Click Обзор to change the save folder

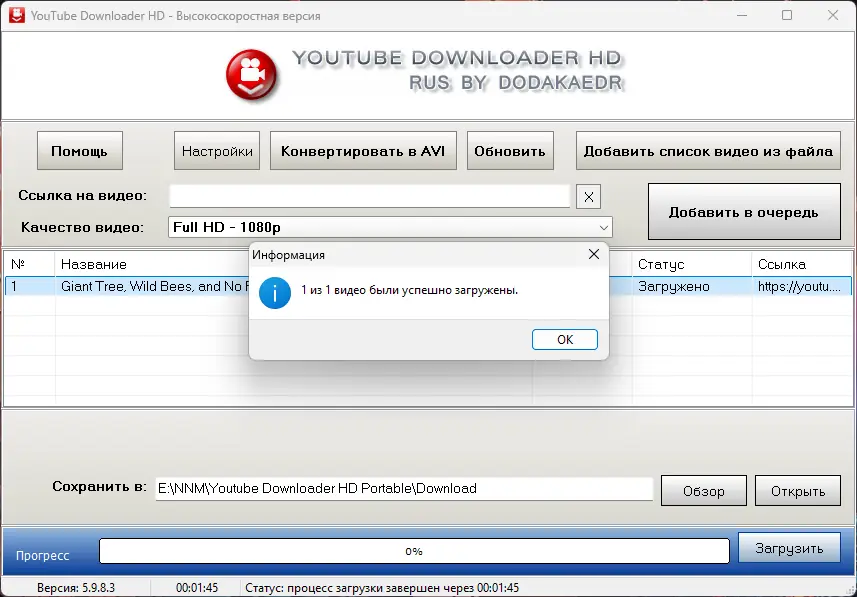pos(703,489)
